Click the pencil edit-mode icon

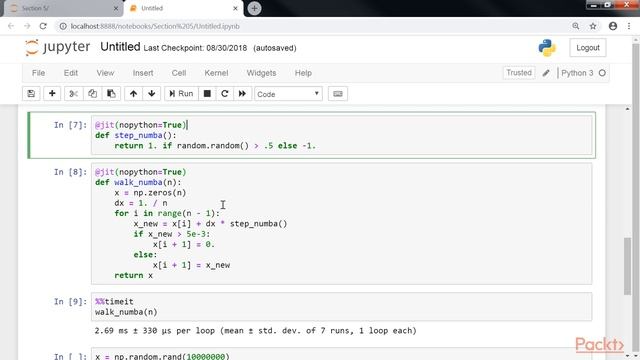point(546,73)
